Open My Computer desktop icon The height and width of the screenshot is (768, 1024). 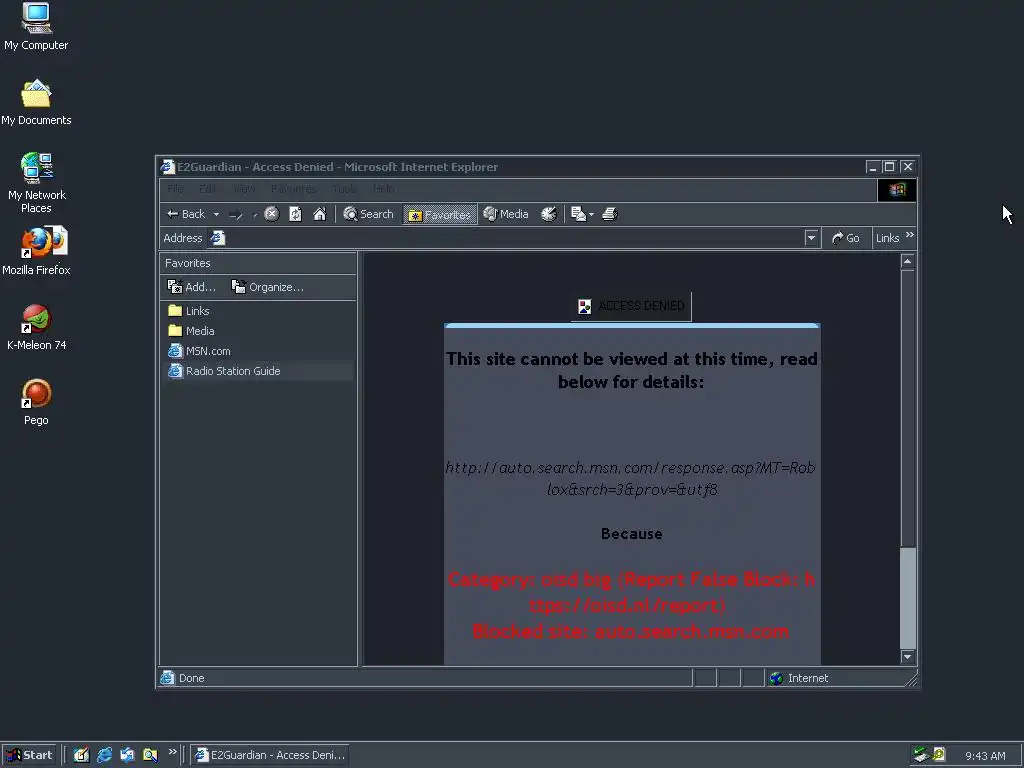point(36,26)
